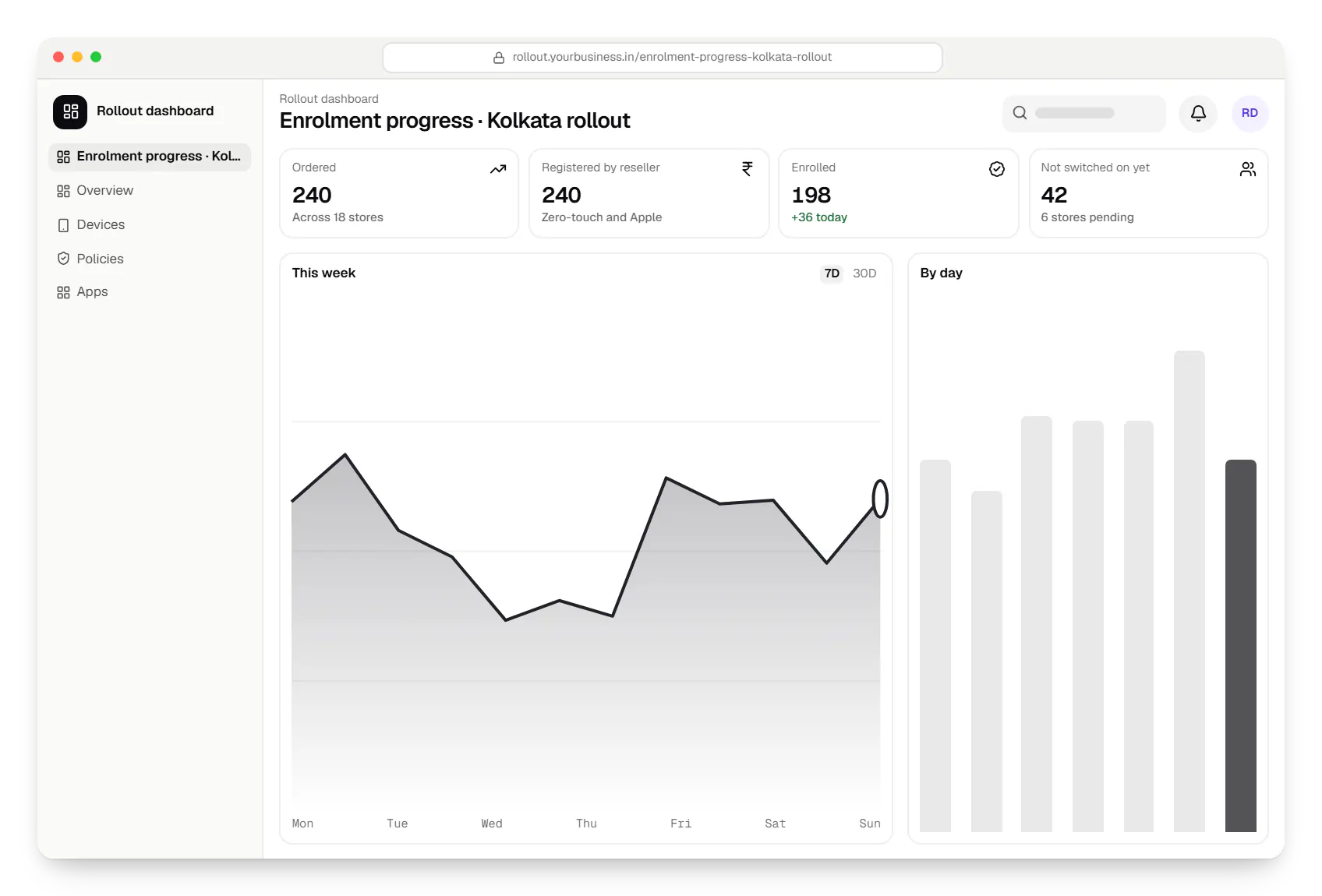Viewport: 1322px width, 896px height.
Task: Click the 198 enrolled value
Action: pos(811,195)
